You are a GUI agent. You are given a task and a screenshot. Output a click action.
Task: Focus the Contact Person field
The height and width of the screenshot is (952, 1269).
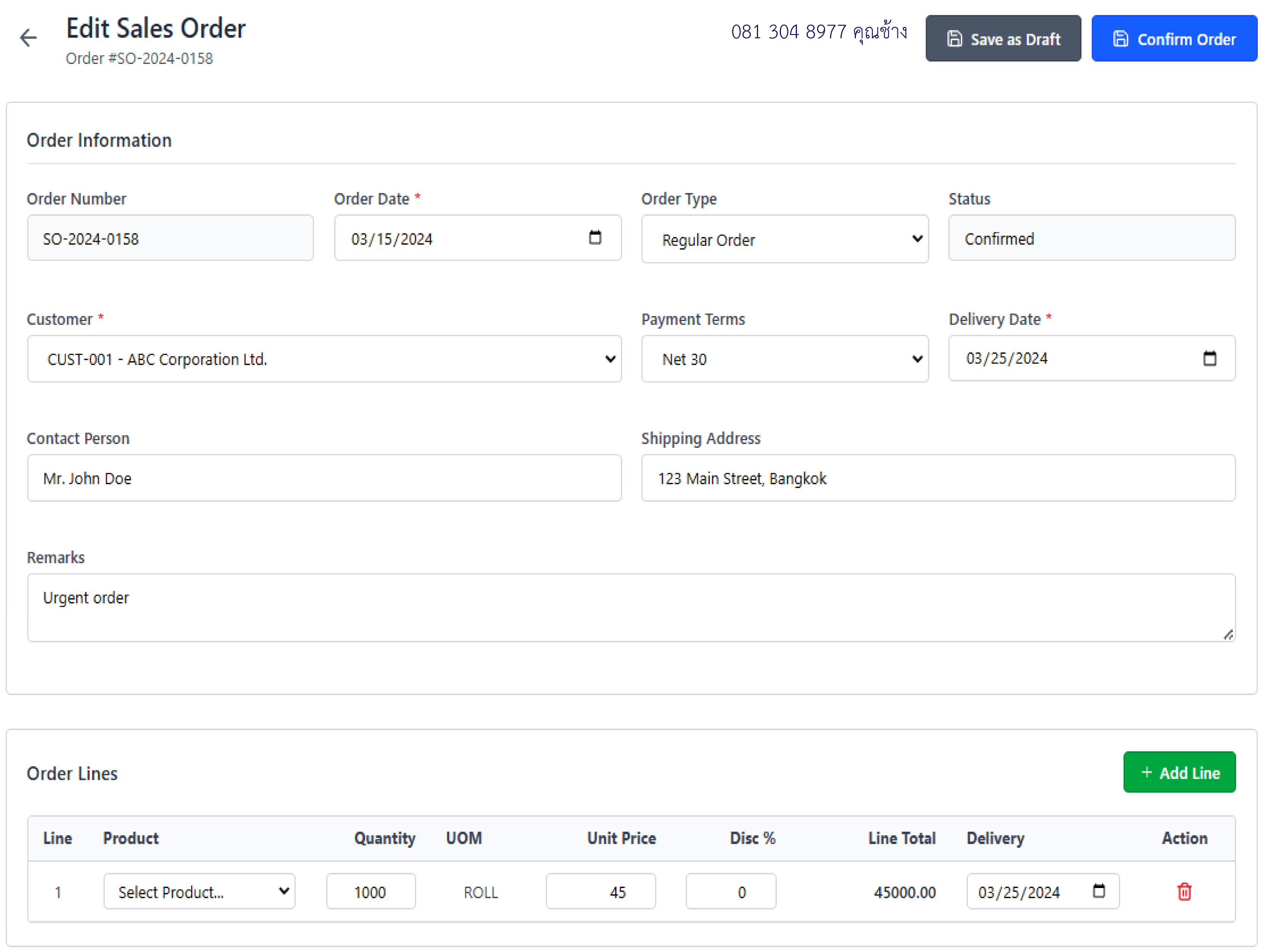pos(324,478)
